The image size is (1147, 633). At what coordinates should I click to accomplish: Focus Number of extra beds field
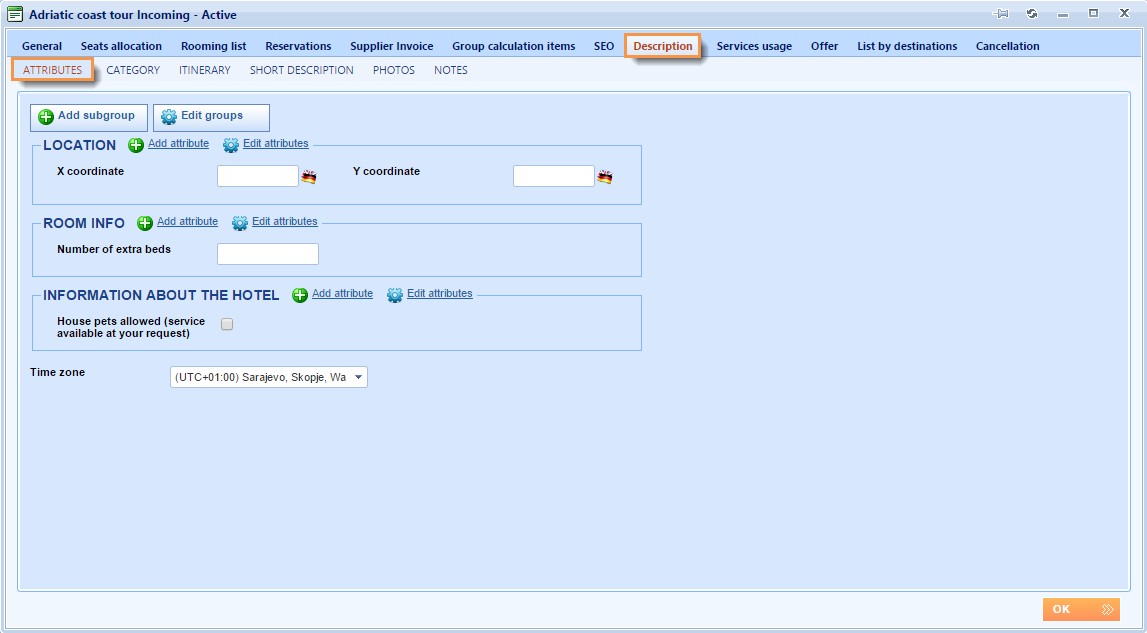tap(268, 254)
